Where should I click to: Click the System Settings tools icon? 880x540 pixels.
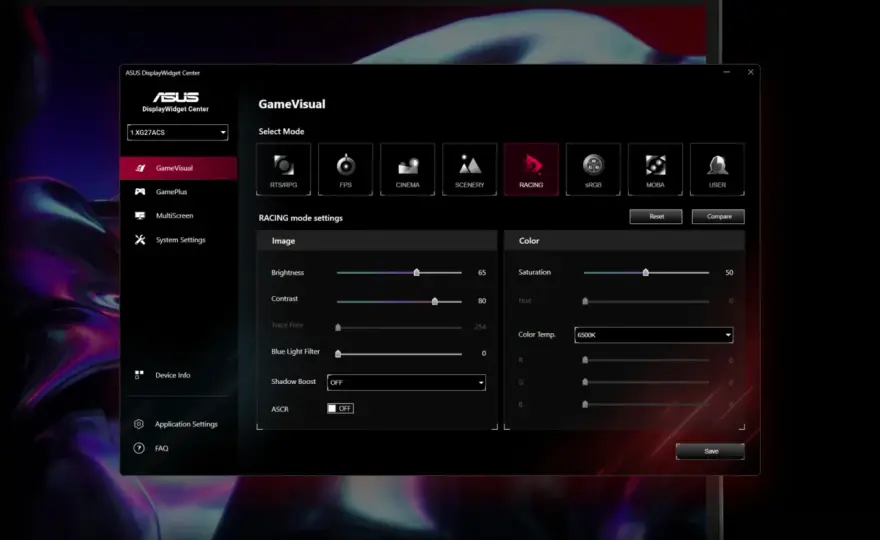click(x=140, y=240)
